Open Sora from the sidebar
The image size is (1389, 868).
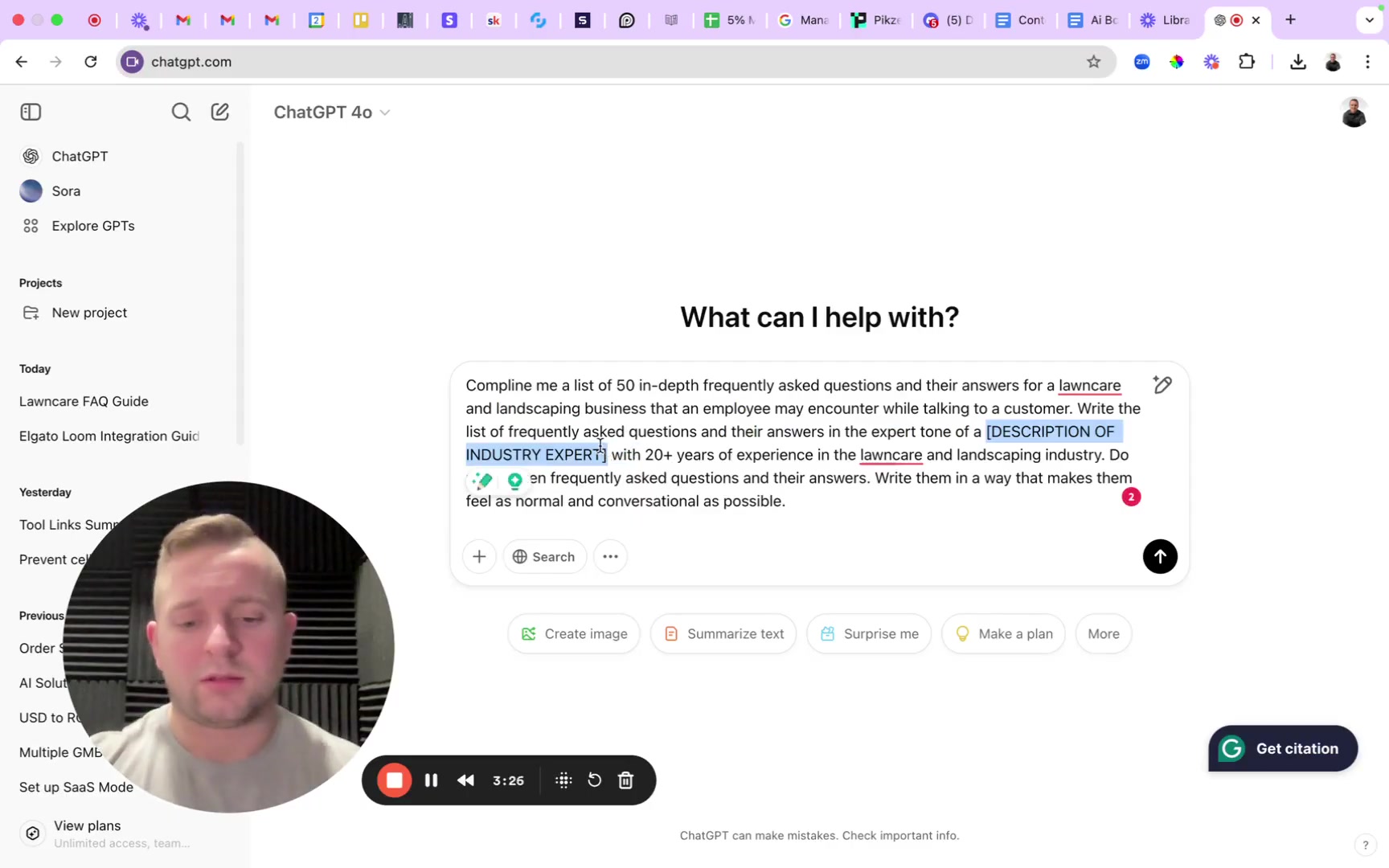66,190
